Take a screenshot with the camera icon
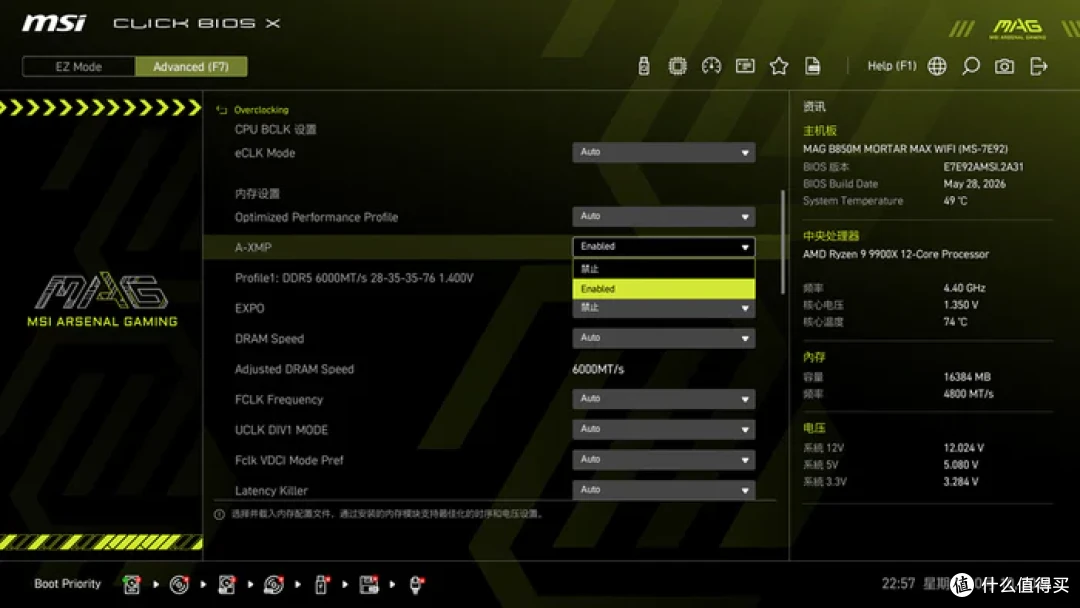 1004,66
